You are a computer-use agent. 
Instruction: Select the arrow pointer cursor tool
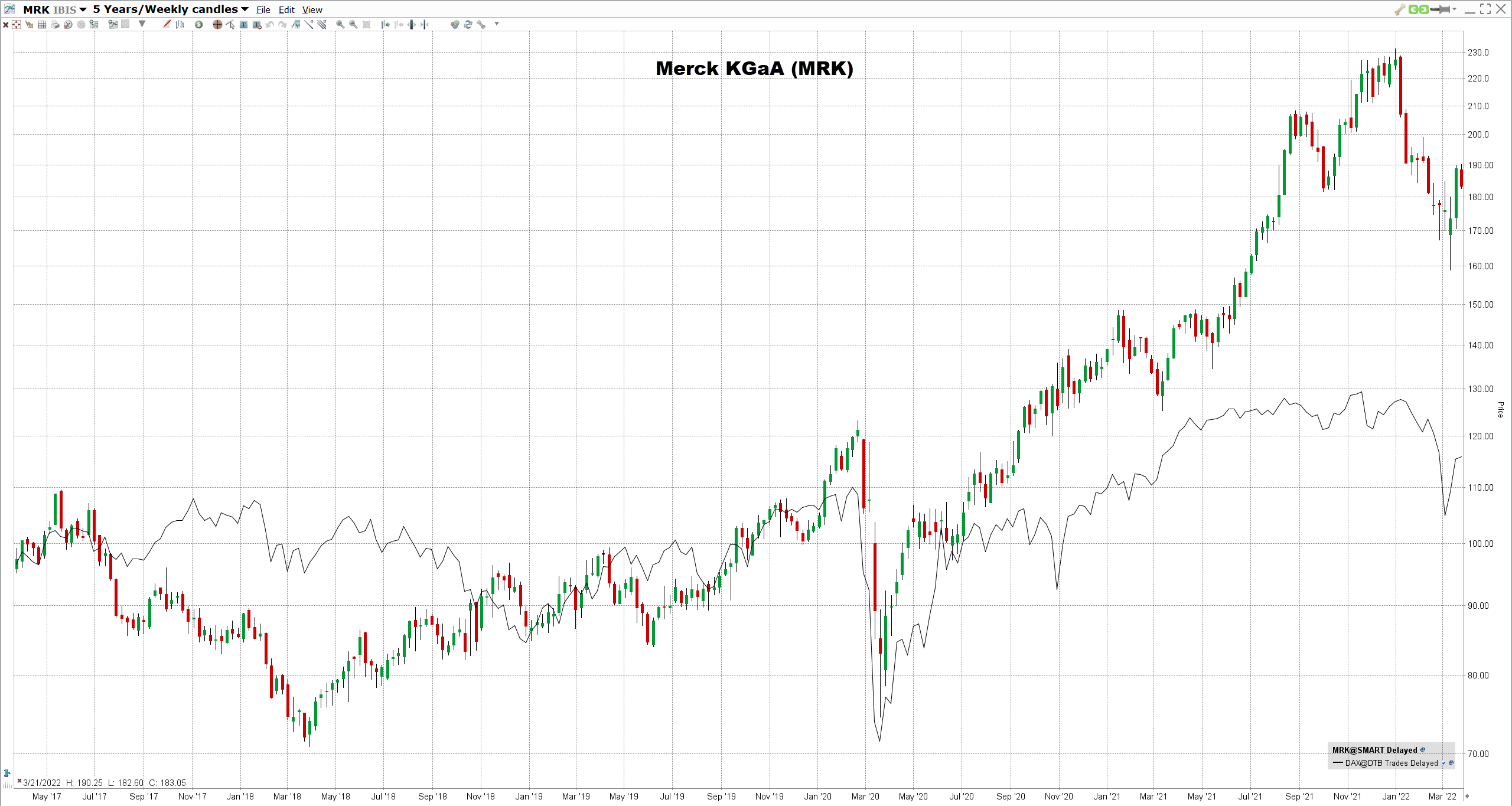[230, 25]
